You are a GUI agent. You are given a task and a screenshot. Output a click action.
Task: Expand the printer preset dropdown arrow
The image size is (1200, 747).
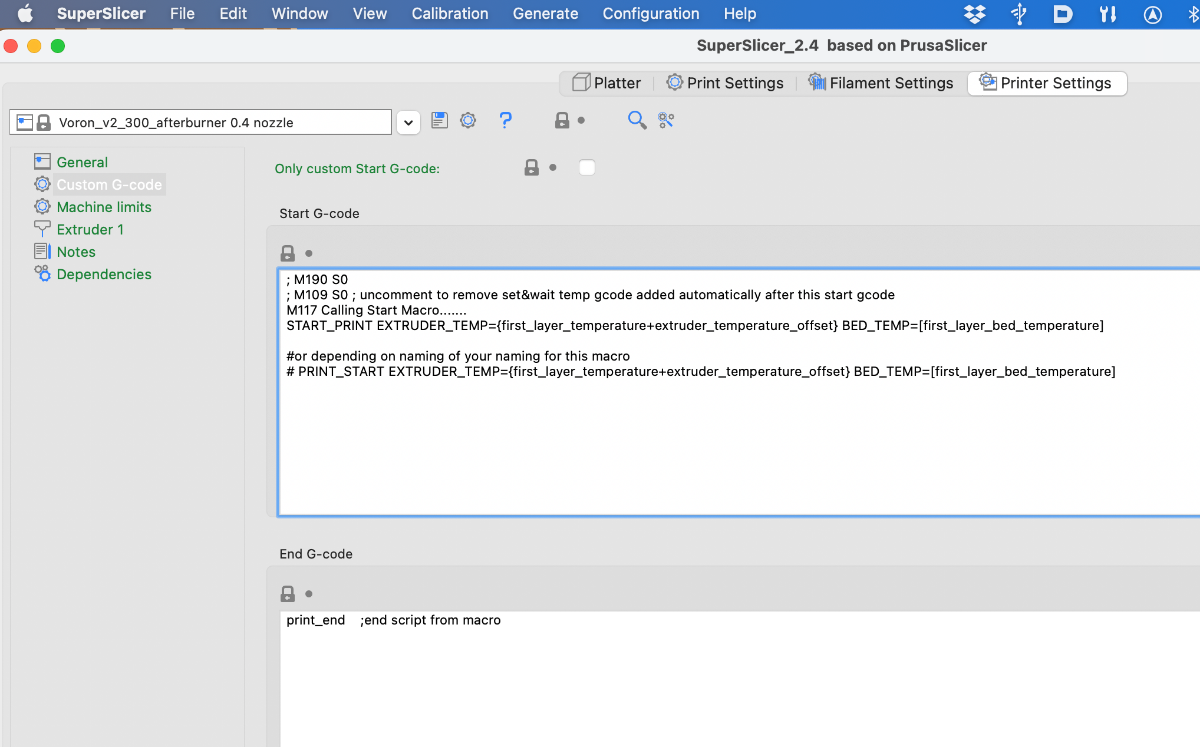(x=408, y=122)
